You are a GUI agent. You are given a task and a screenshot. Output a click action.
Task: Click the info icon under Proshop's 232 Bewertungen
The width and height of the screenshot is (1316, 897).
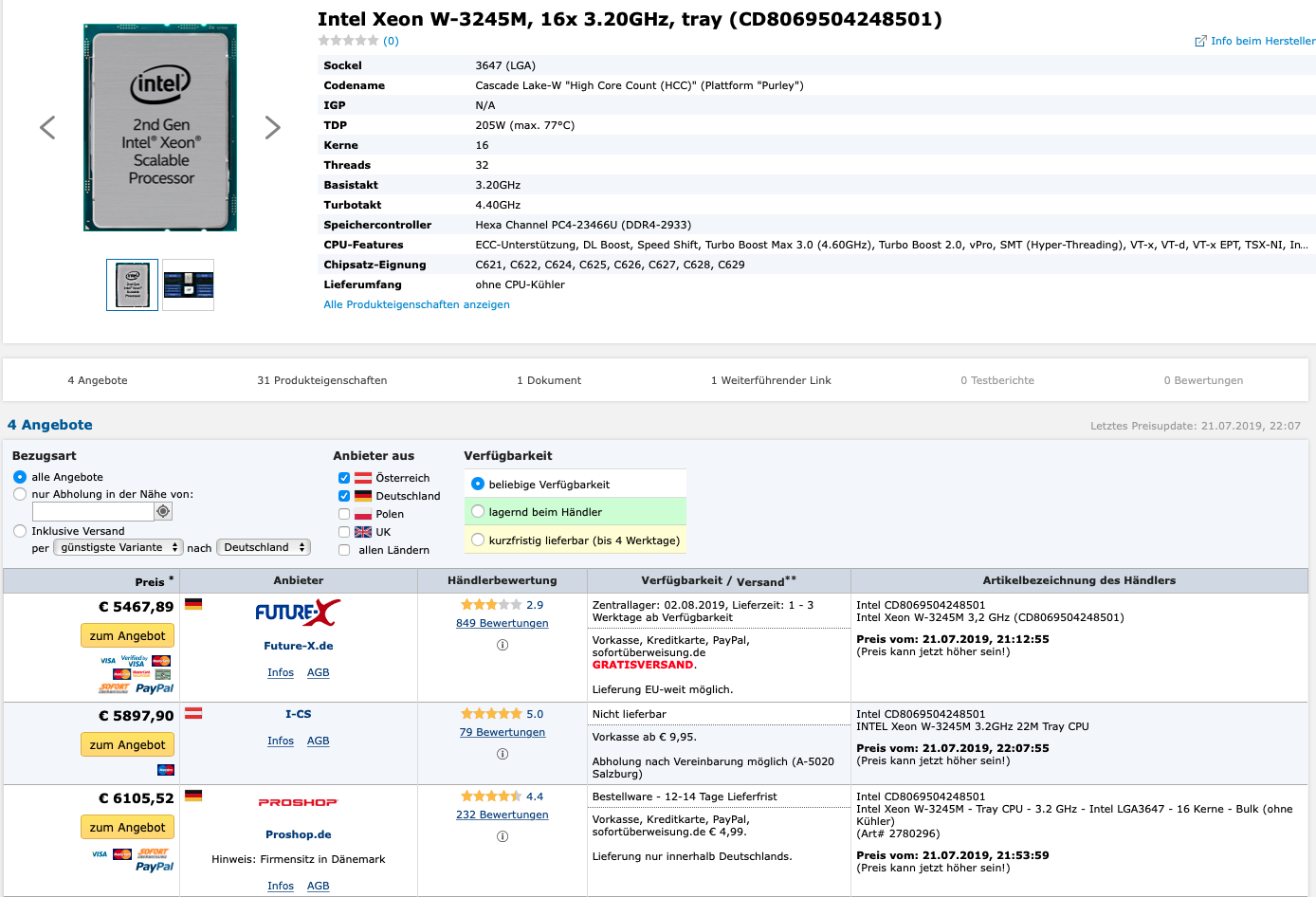pyautogui.click(x=503, y=836)
